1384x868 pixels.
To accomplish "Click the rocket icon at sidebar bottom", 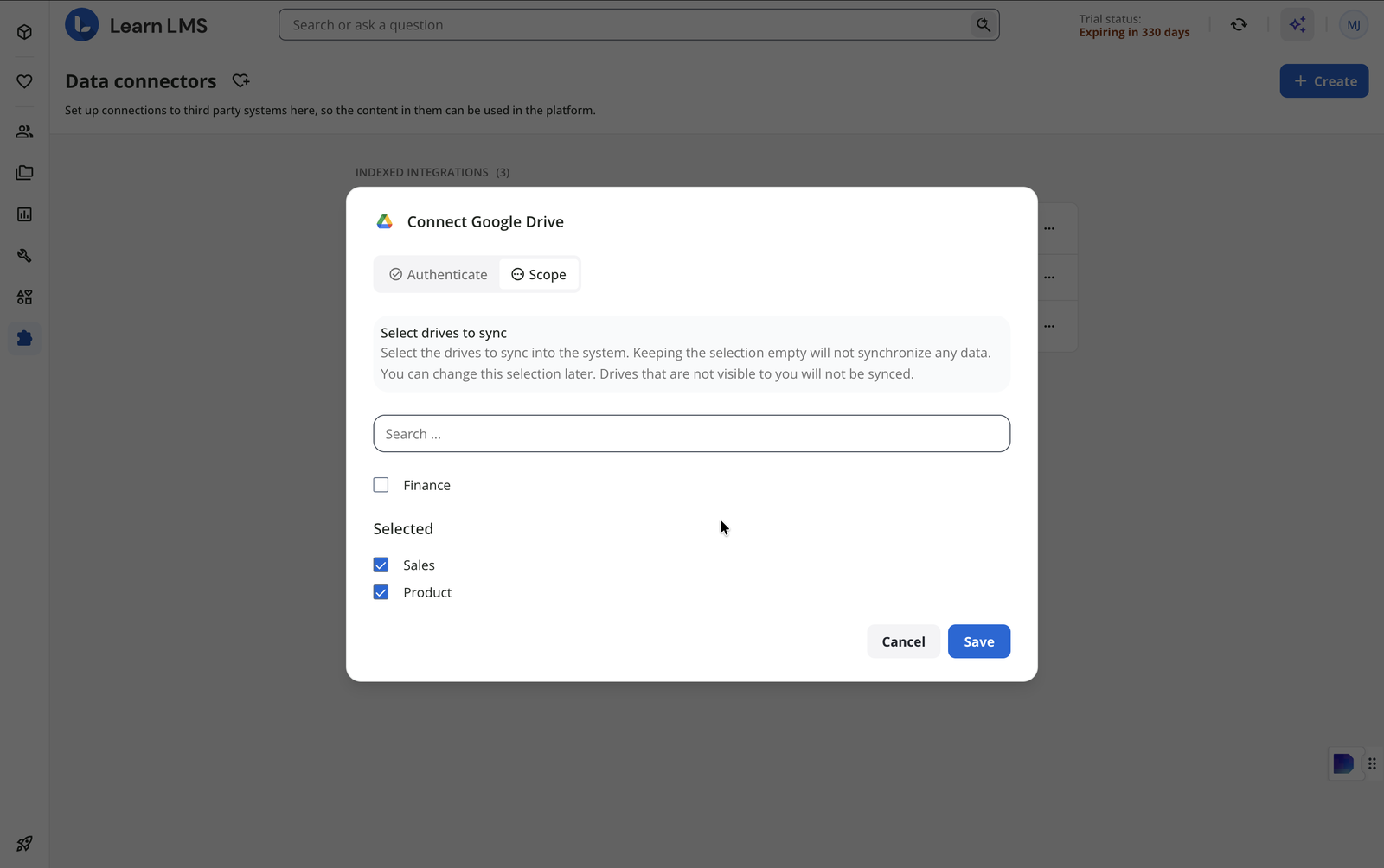I will tap(24, 843).
